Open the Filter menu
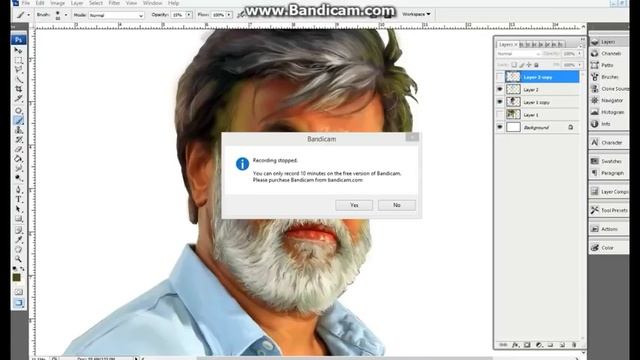640x360 pixels. 114,3
